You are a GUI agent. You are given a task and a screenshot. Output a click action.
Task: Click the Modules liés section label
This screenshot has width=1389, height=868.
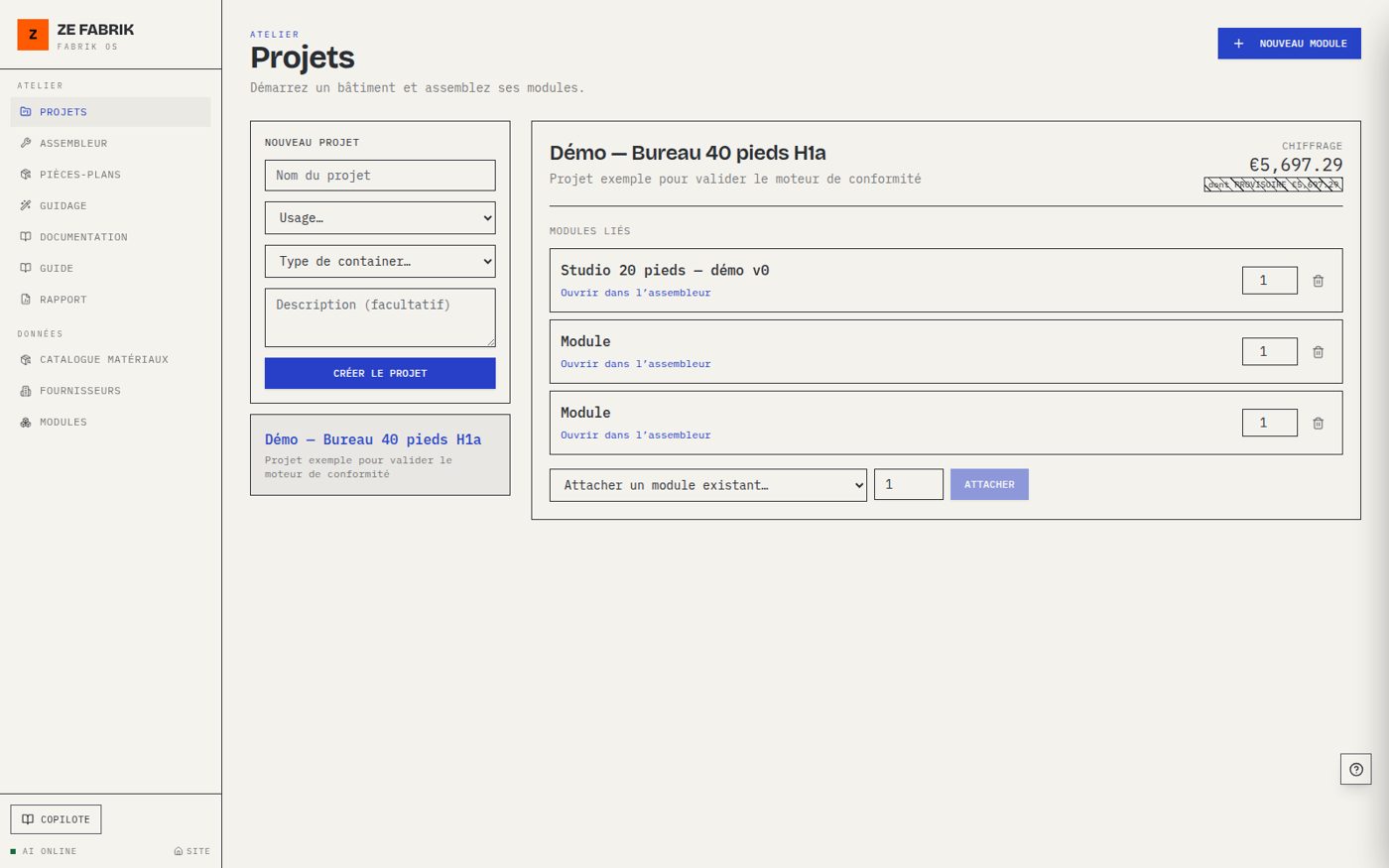[590, 231]
